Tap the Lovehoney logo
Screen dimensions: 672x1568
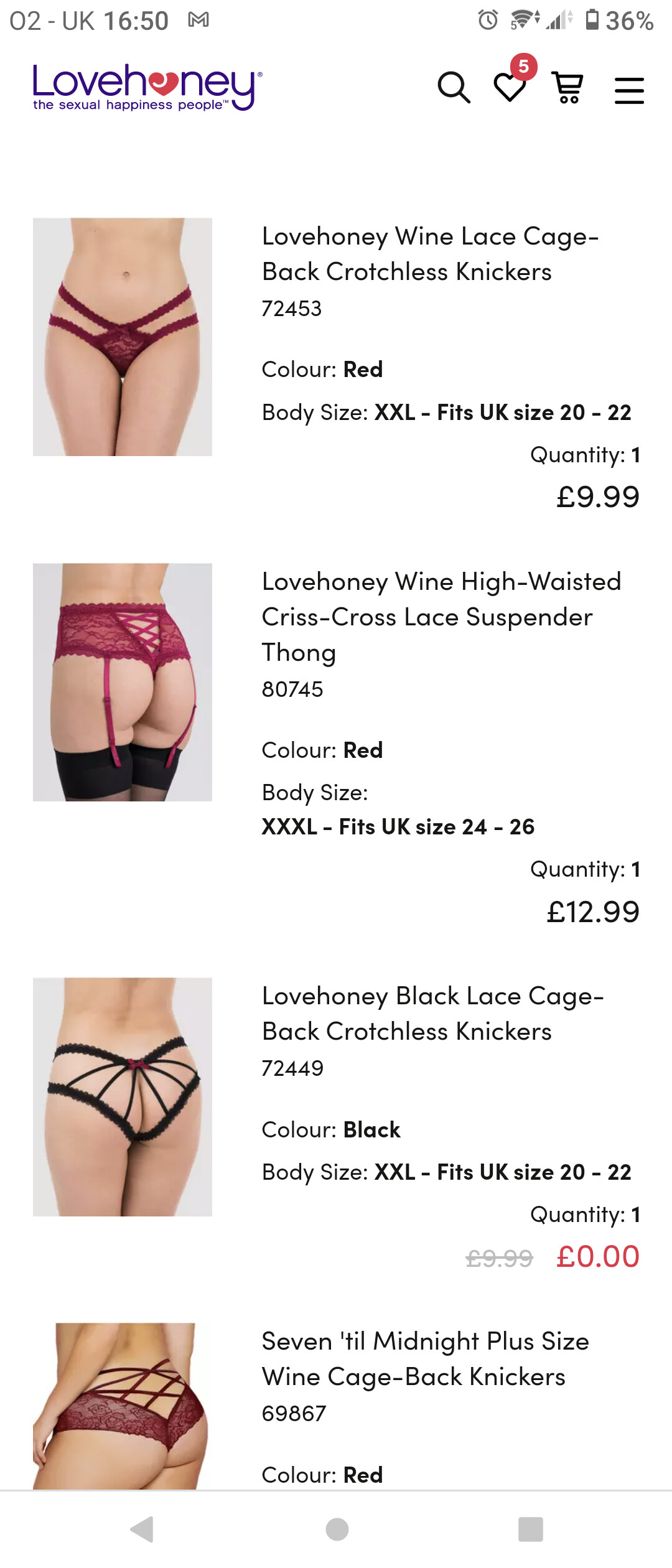147,87
